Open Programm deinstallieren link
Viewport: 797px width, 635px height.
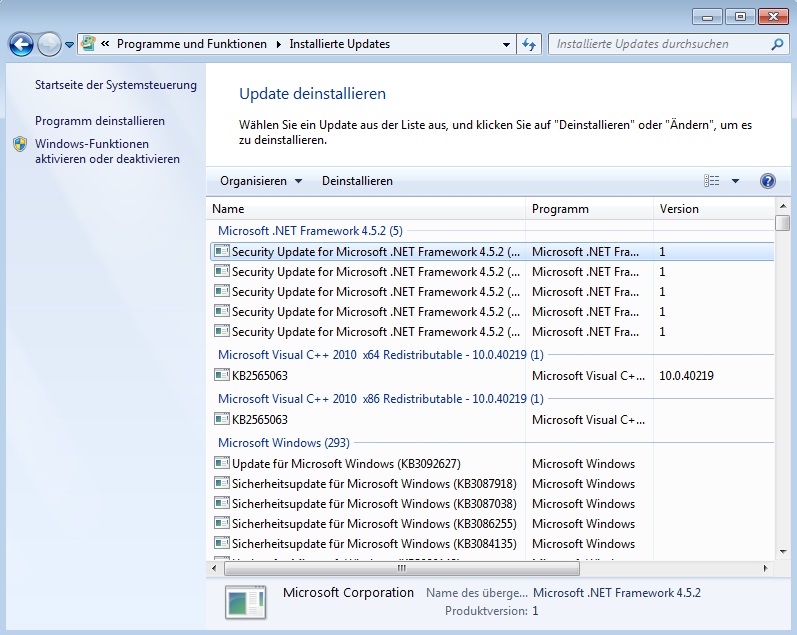point(100,121)
